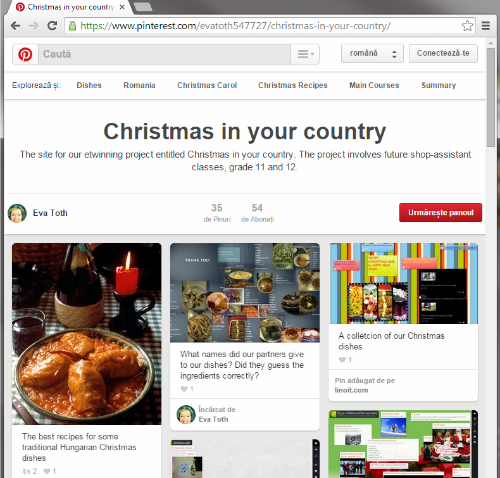Screen dimensions: 500x478
Task: Open the Eva Toth board owner link
Action: (x=50, y=213)
